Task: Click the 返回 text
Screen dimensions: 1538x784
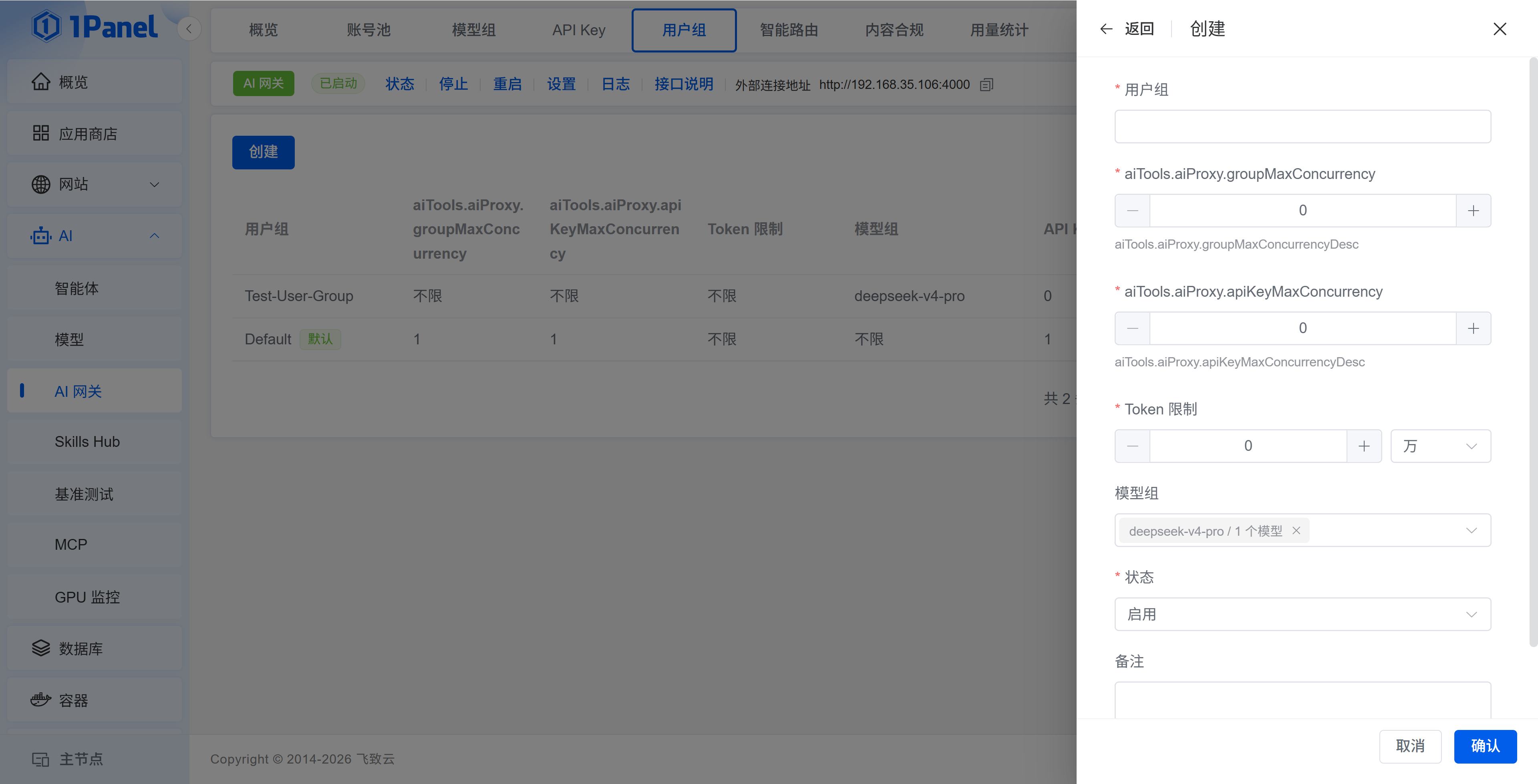Action: (x=1139, y=29)
